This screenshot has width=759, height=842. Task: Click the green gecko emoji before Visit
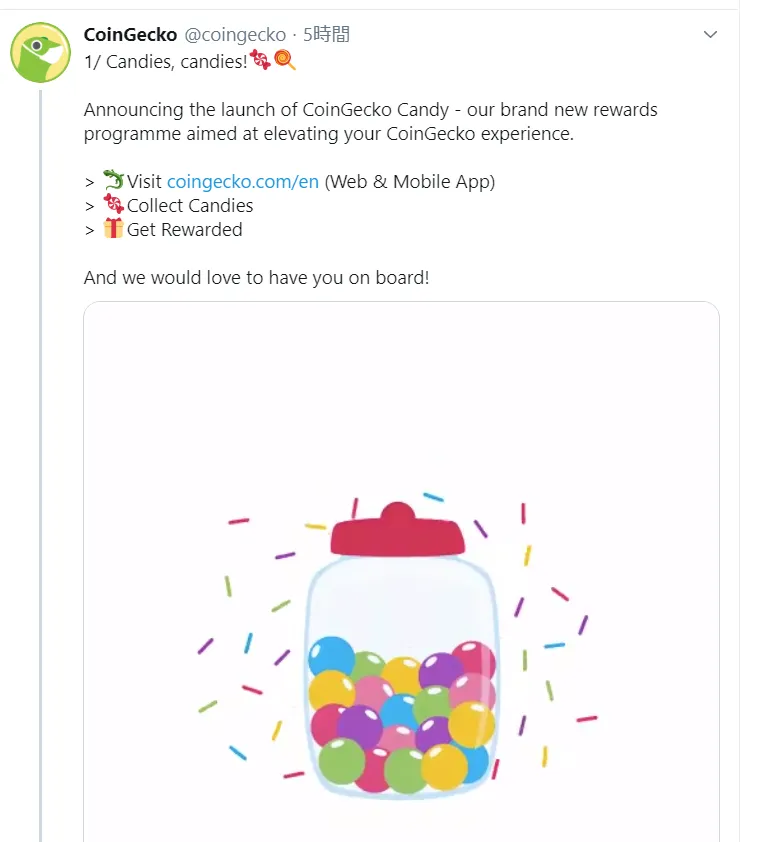click(113, 180)
